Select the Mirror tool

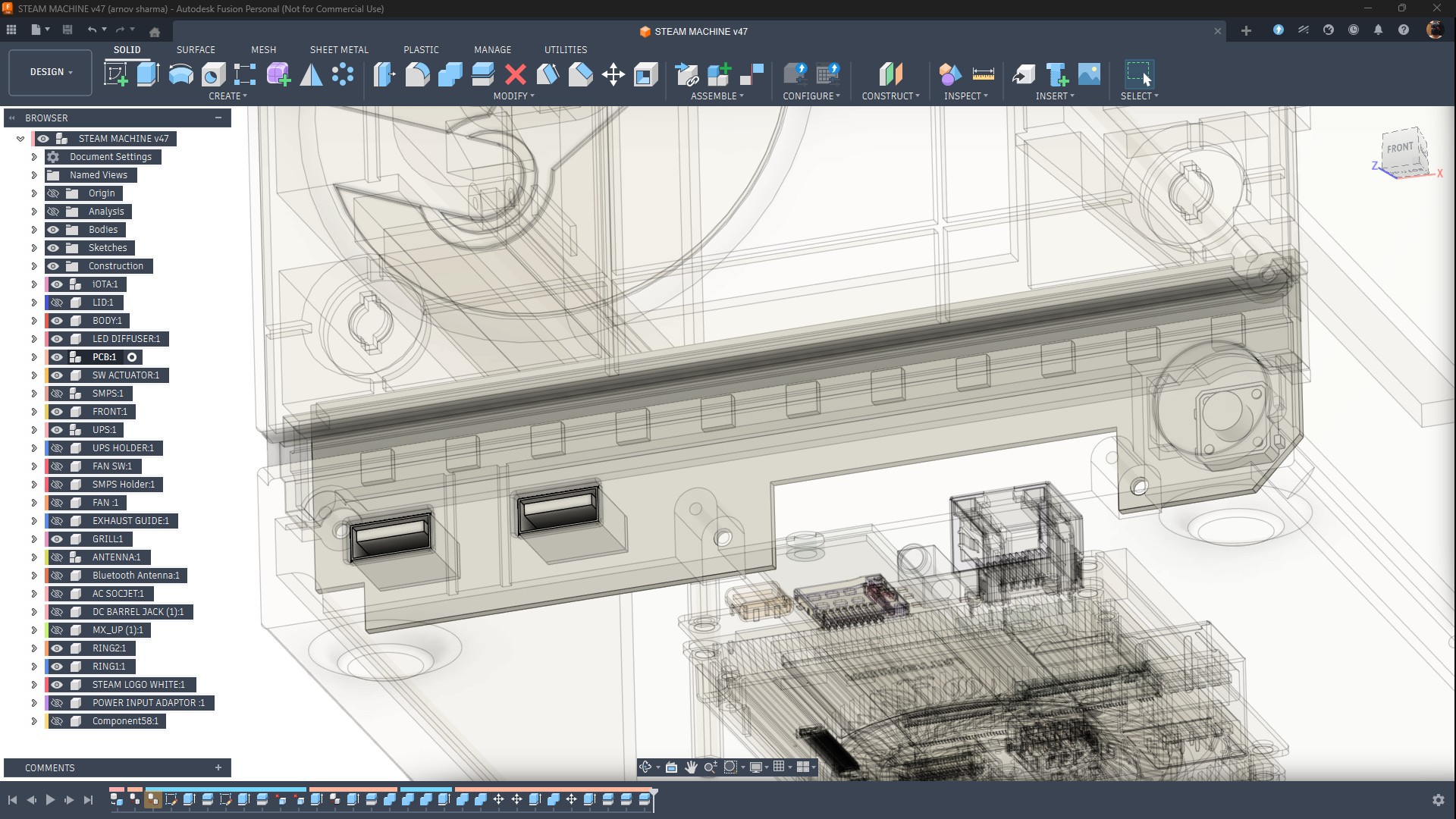pyautogui.click(x=311, y=74)
